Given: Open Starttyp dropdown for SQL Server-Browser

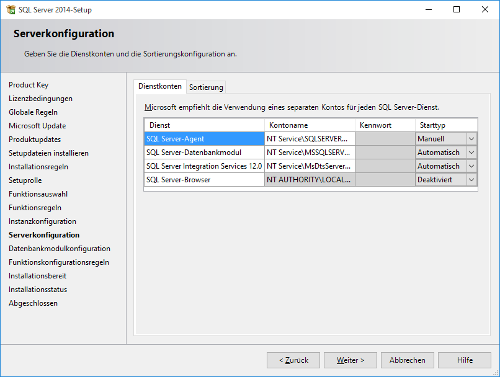Looking at the screenshot, I should pyautogui.click(x=471, y=180).
